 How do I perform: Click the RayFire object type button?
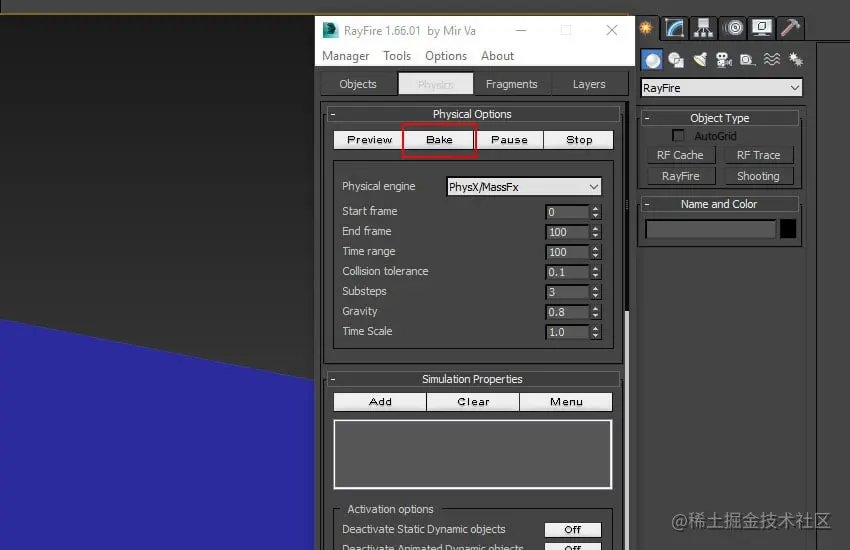pos(680,176)
